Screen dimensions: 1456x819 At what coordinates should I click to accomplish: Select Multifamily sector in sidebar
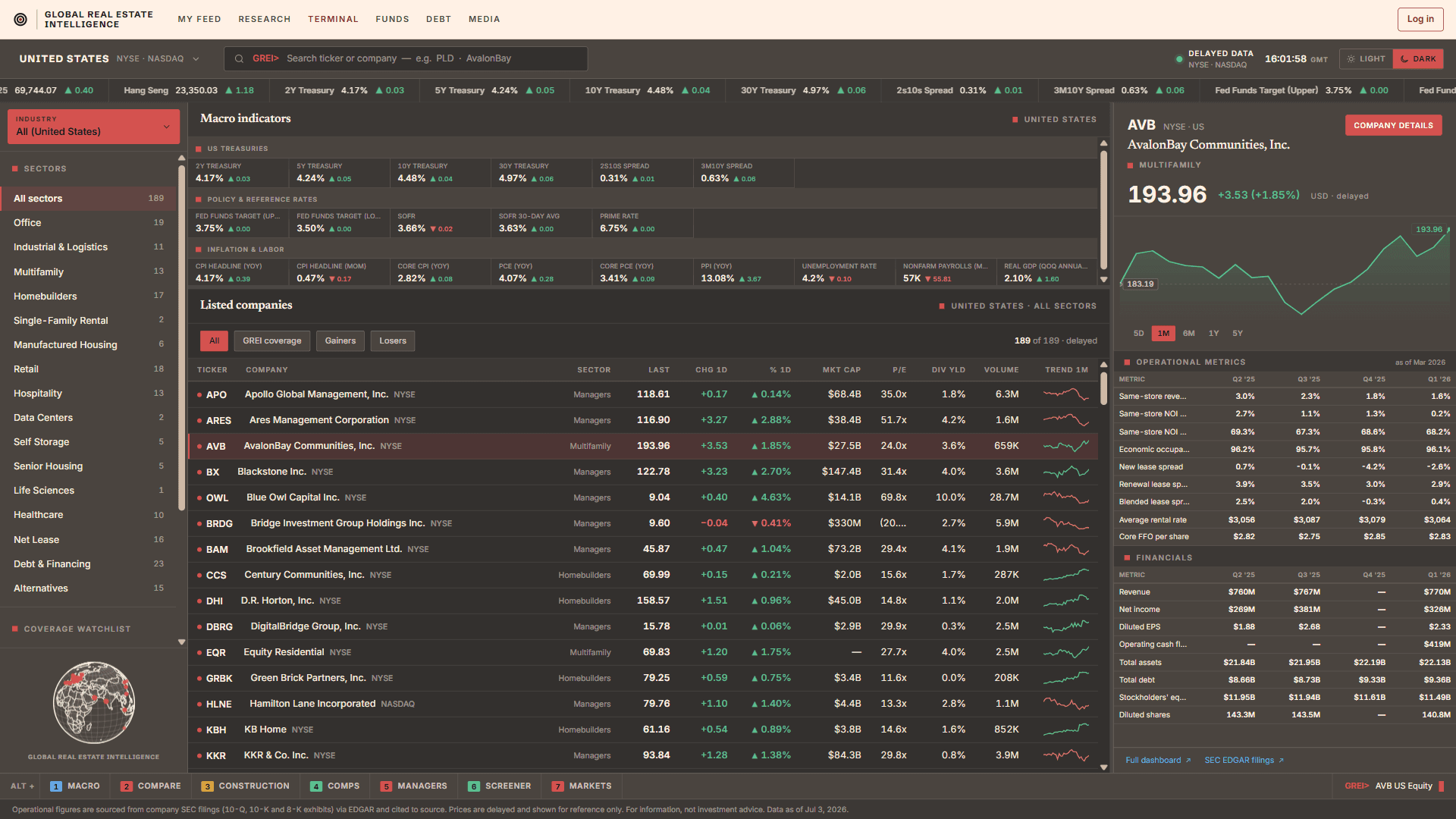point(89,271)
